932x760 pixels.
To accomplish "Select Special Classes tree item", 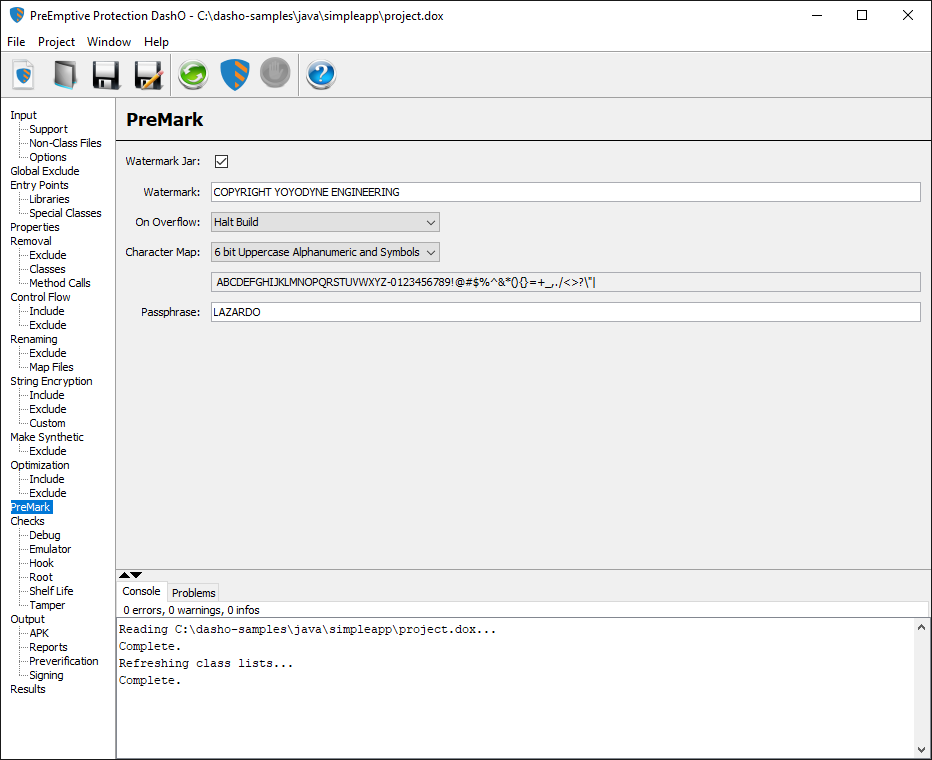I will (x=65, y=213).
